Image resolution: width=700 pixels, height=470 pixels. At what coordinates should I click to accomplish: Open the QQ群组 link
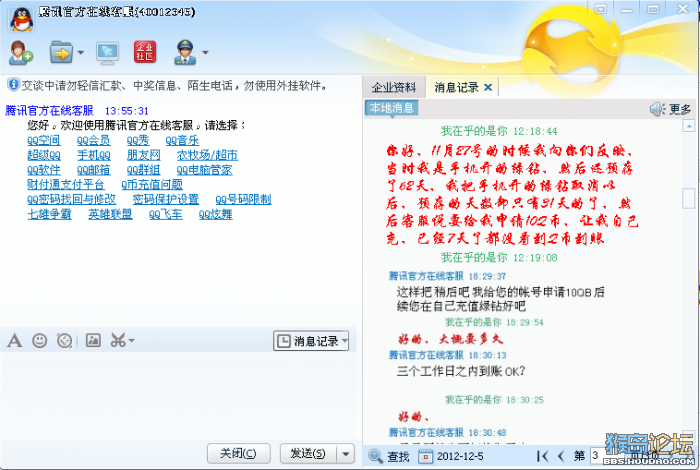143,170
